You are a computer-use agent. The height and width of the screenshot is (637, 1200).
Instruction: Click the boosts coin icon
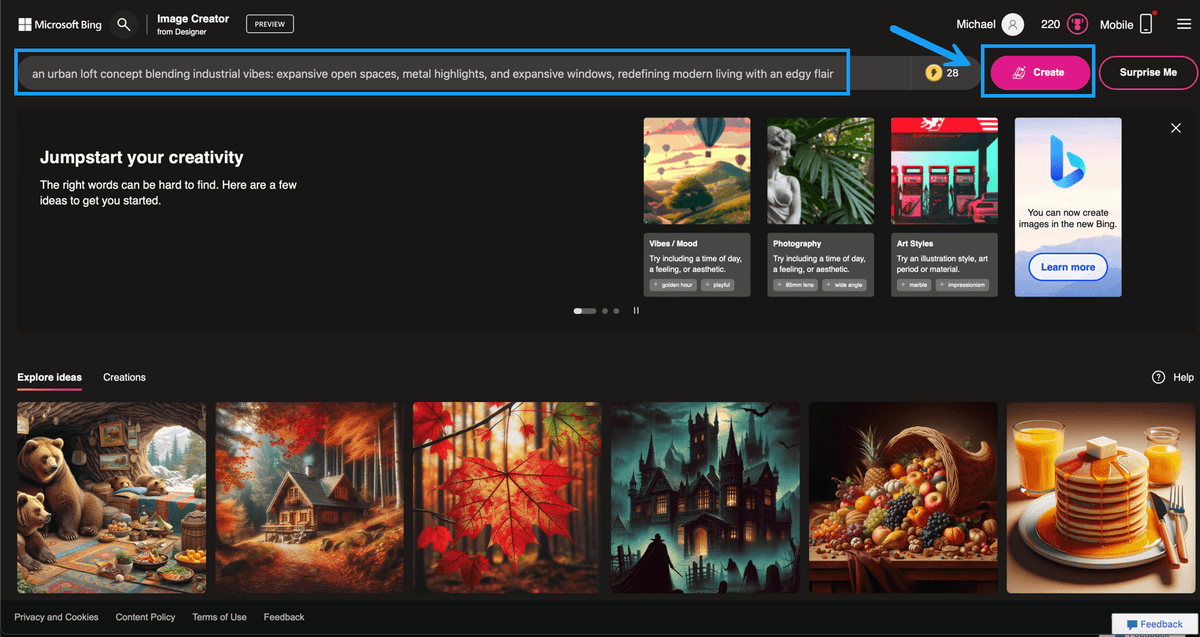(934, 73)
